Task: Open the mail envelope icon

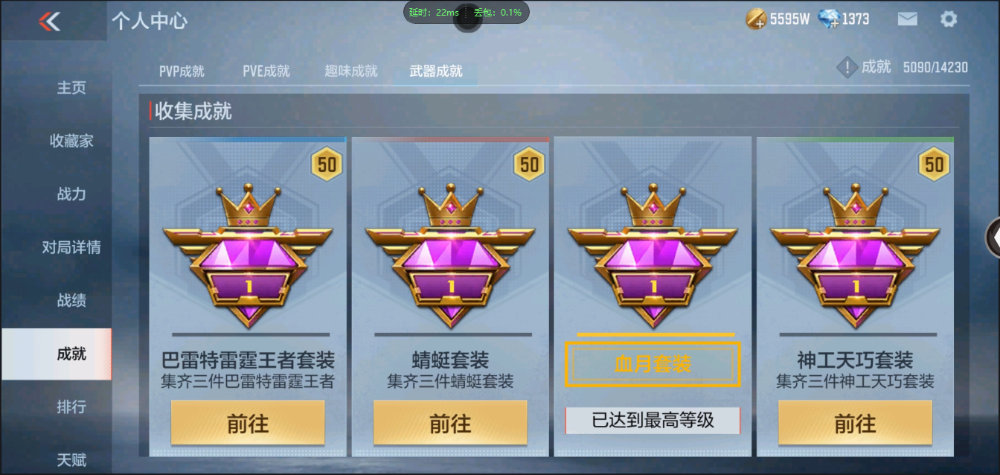Action: click(907, 19)
